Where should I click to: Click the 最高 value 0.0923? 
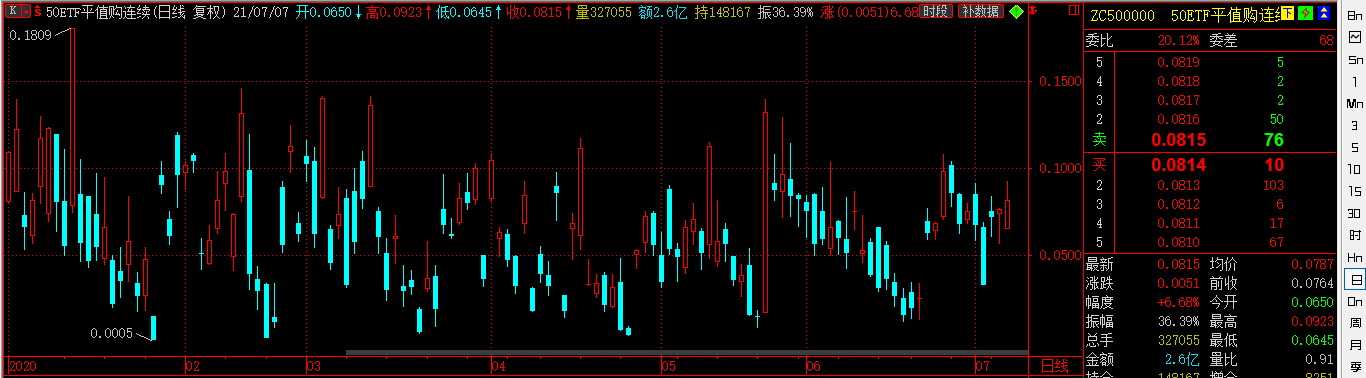click(1312, 321)
